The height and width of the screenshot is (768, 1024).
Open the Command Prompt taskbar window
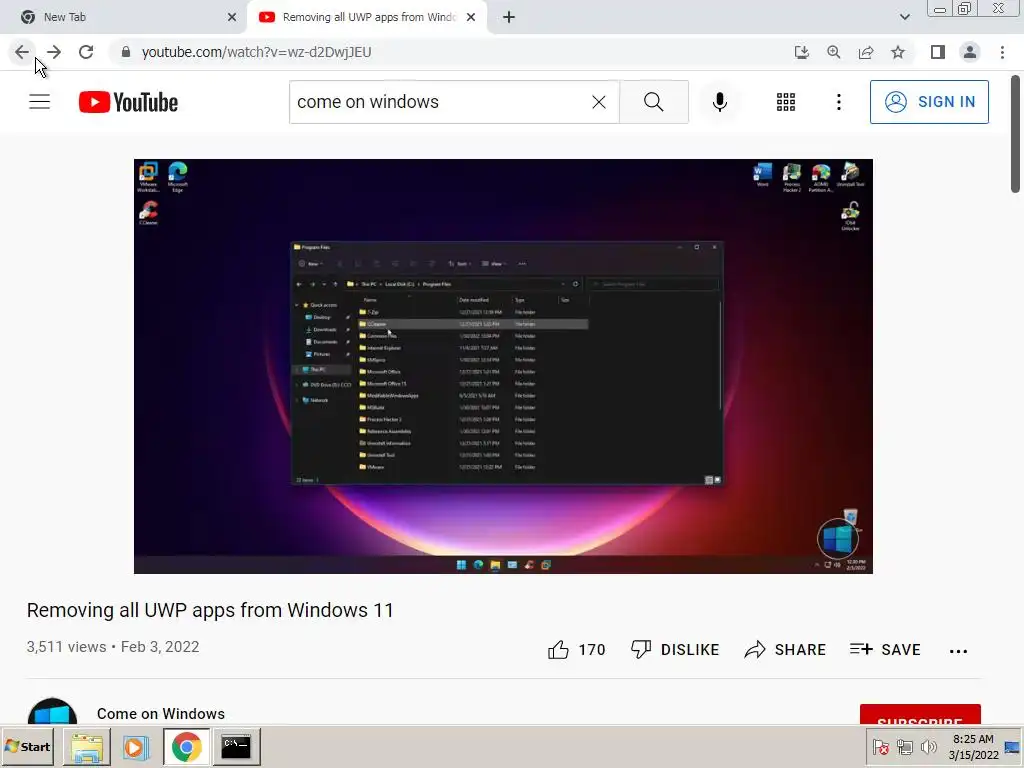(x=236, y=747)
